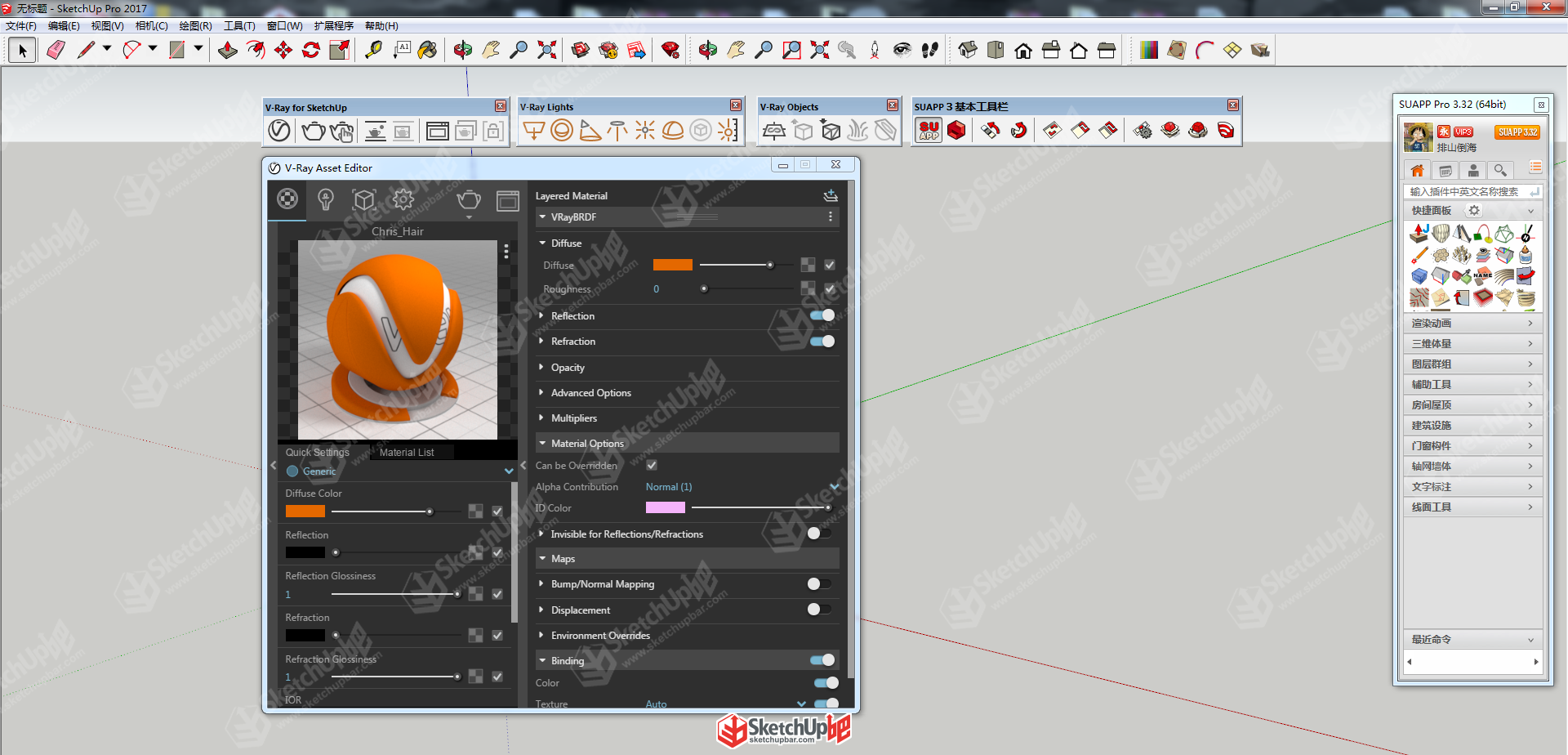Add a V-Ray Sphere Light

562,131
